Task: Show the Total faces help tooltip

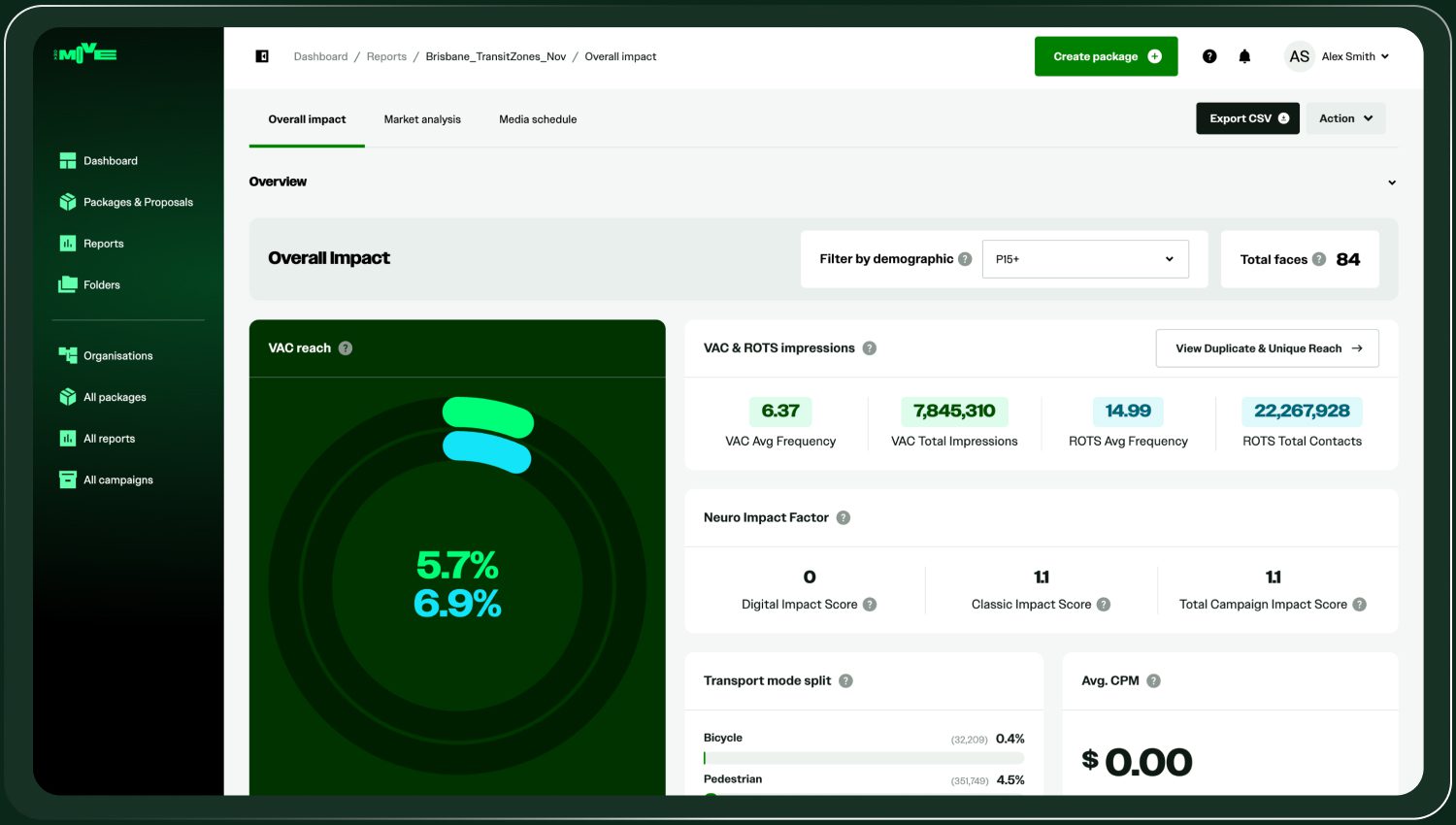Action: point(1319,259)
